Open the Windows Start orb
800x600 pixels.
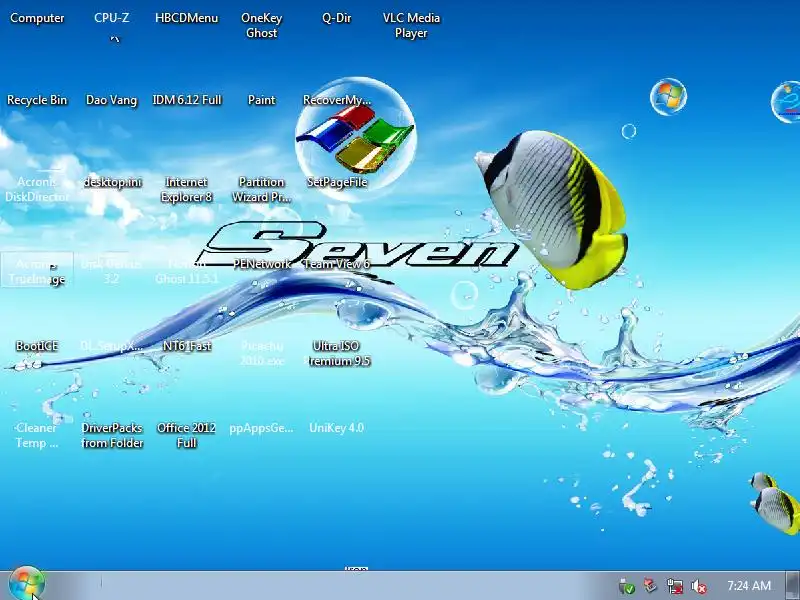tap(27, 583)
